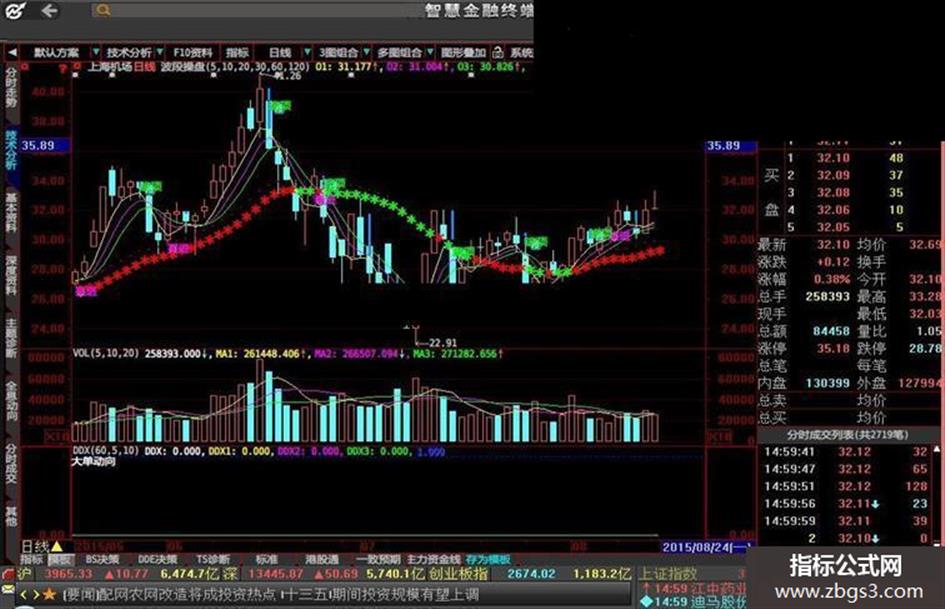Open the 默认方案 menu button
This screenshot has height=609, width=945.
pyautogui.click(x=56, y=52)
